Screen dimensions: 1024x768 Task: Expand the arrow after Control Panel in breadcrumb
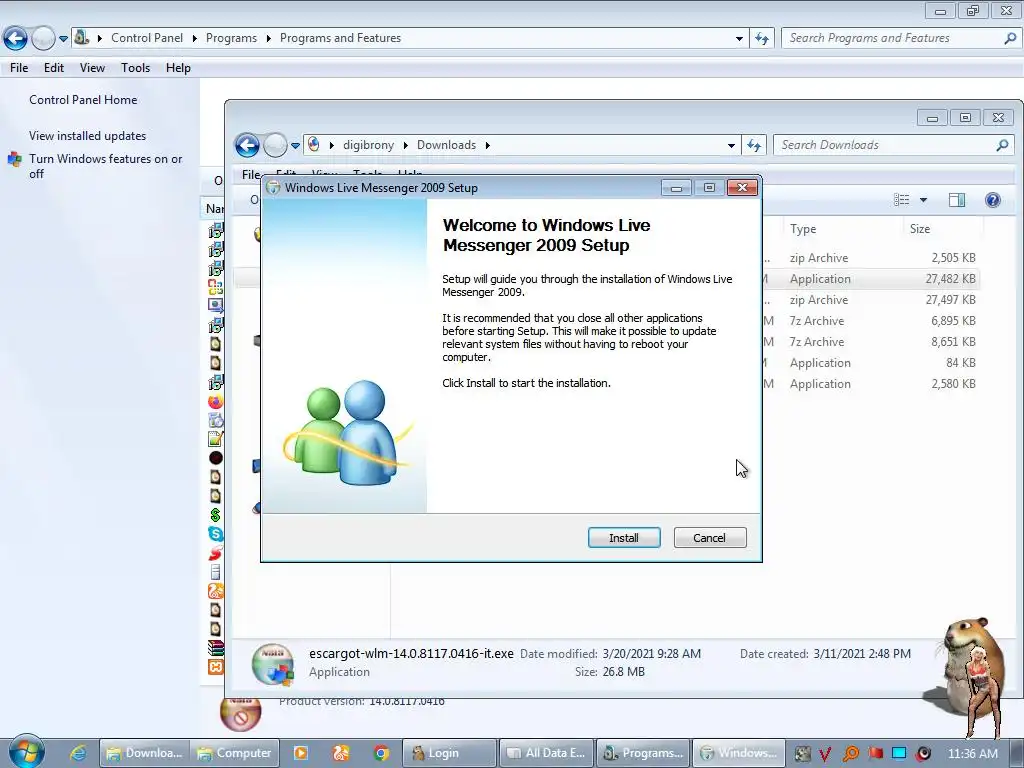point(195,38)
